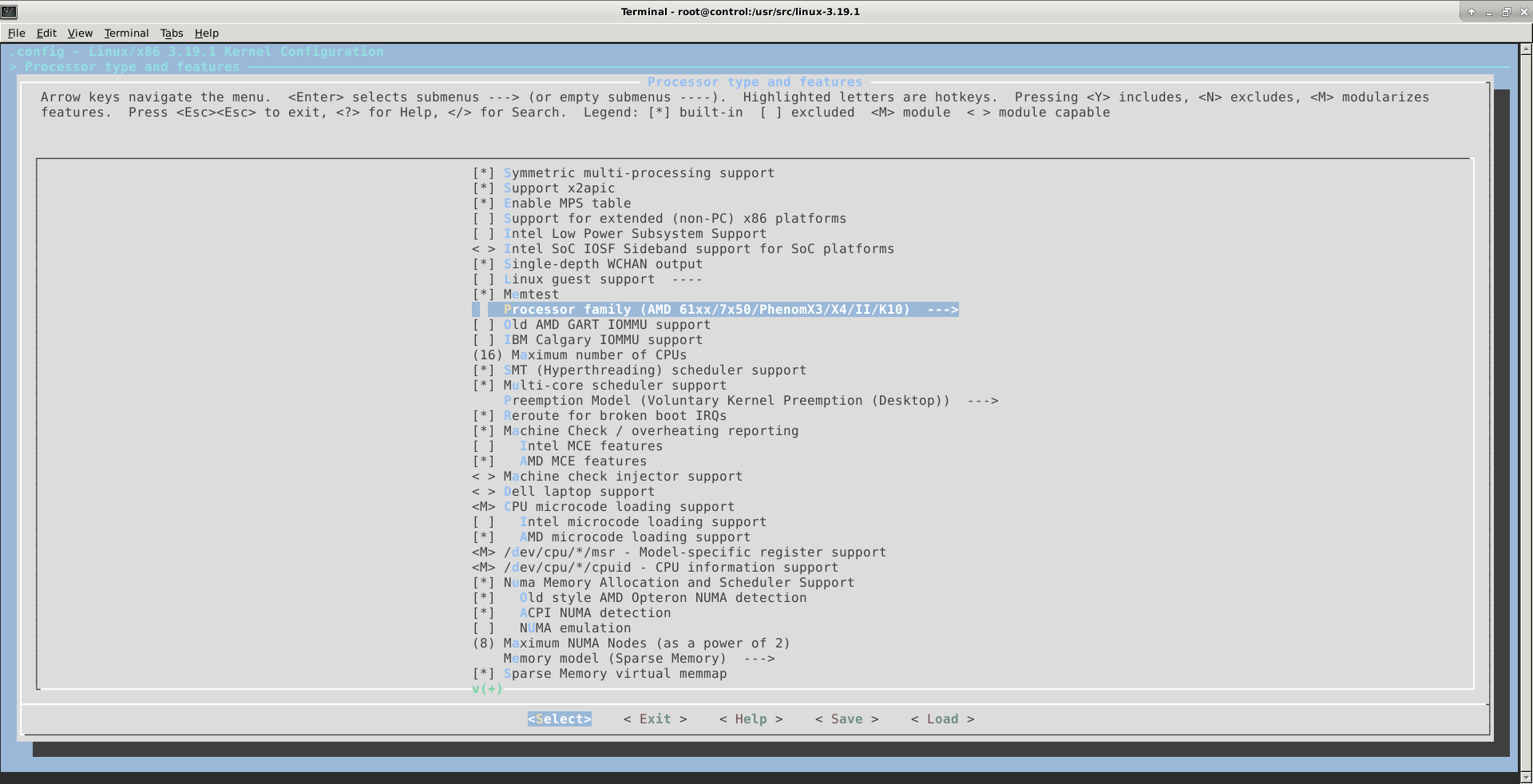
Task: Maximize the Terminal window
Action: point(1507,12)
